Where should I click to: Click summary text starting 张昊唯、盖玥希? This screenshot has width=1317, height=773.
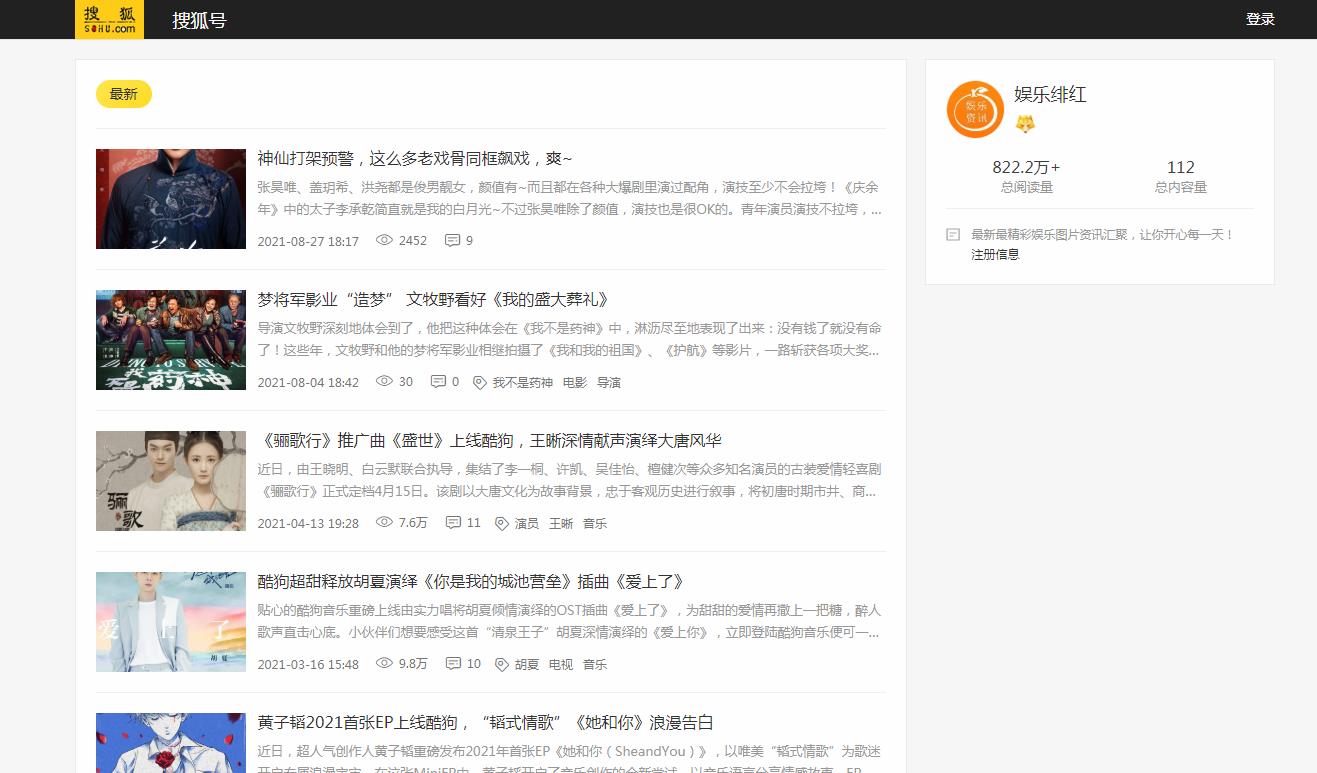tap(570, 198)
